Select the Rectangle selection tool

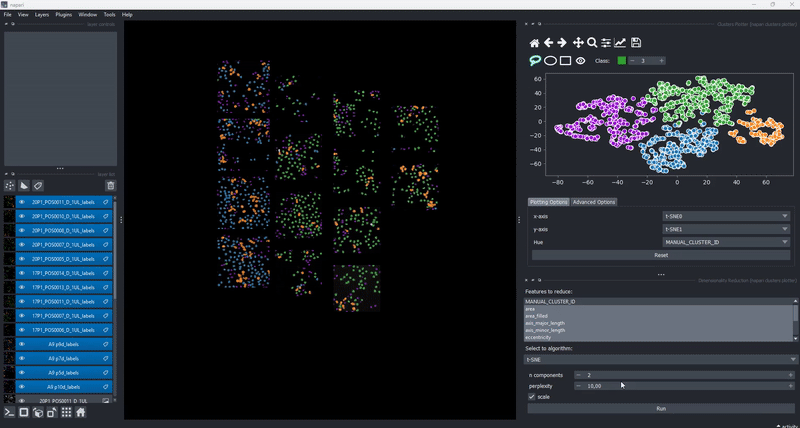tap(565, 61)
